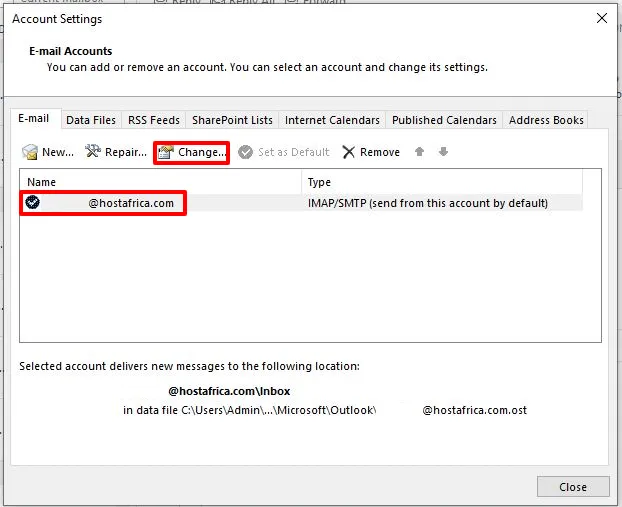Open the Address Books tab
The image size is (622, 507).
(x=546, y=120)
